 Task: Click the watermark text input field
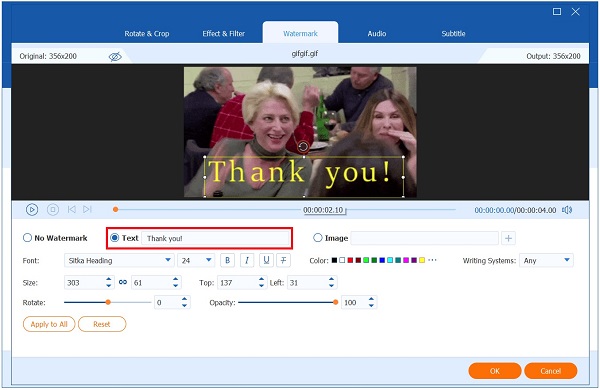pyautogui.click(x=215, y=238)
